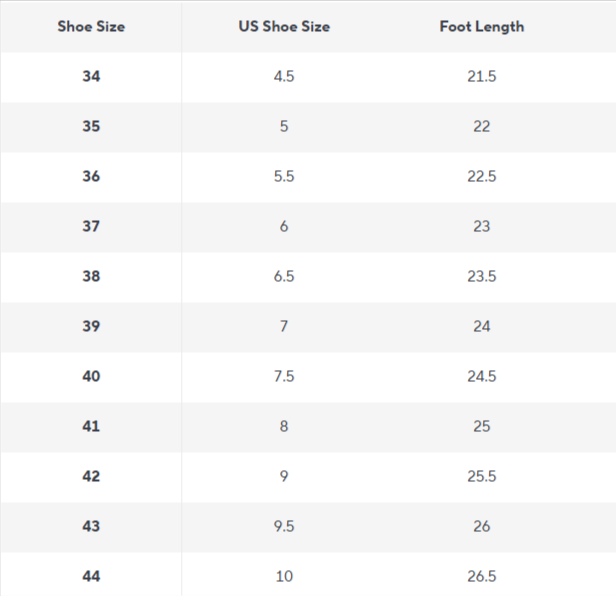Select shoe size 34 cell

coord(91,77)
